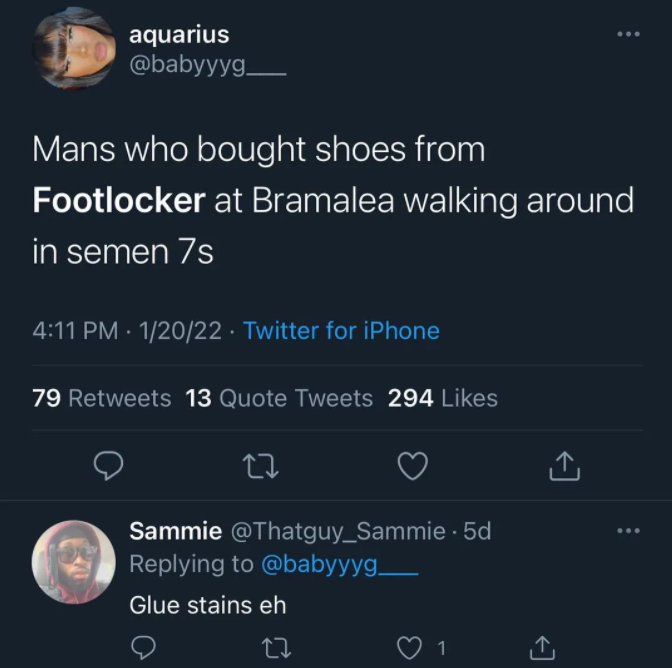The width and height of the screenshot is (672, 668).
Task: Share Sammie's reply
Action: coord(540,646)
